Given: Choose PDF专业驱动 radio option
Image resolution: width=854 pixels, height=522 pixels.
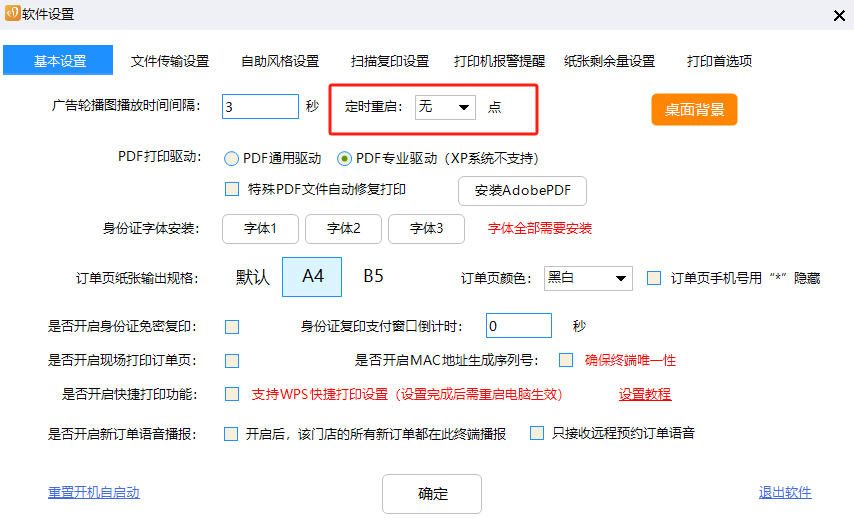Looking at the screenshot, I should 345,158.
